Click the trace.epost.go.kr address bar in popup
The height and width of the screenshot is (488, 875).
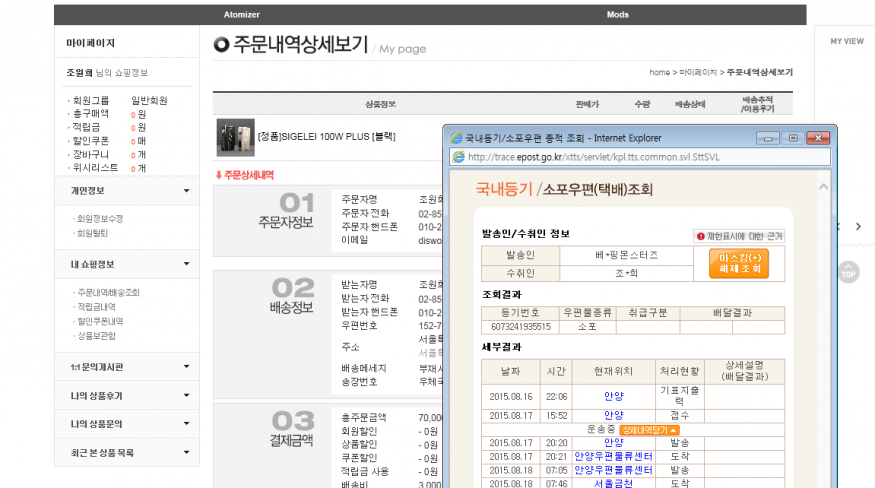tap(600, 157)
